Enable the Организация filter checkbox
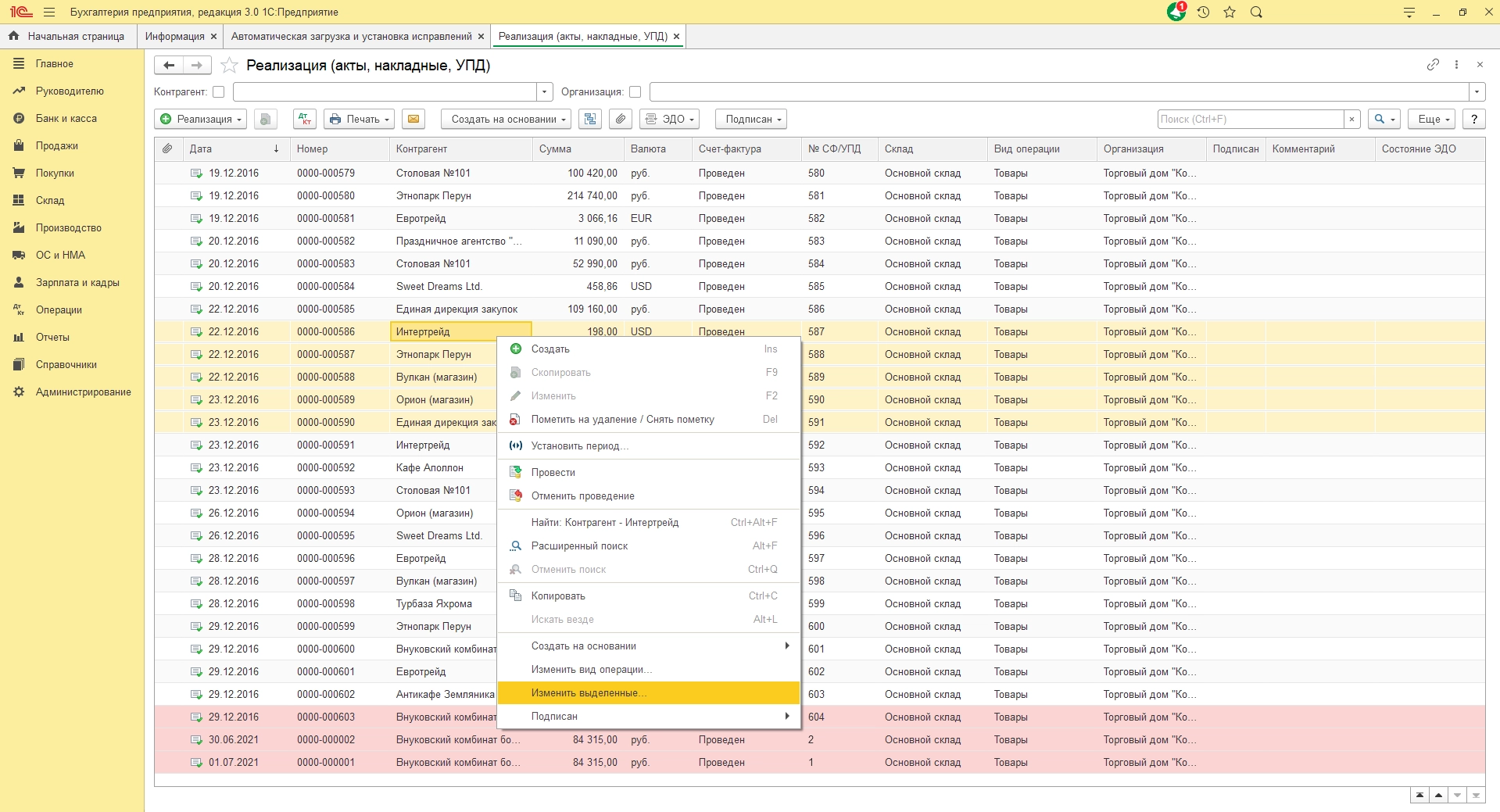The image size is (1500, 812). point(635,92)
